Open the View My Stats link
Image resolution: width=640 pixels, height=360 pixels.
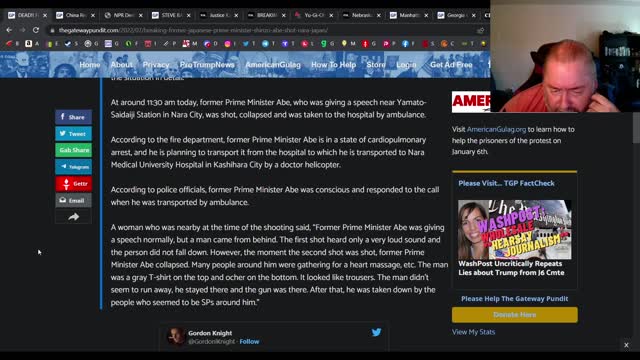473,332
